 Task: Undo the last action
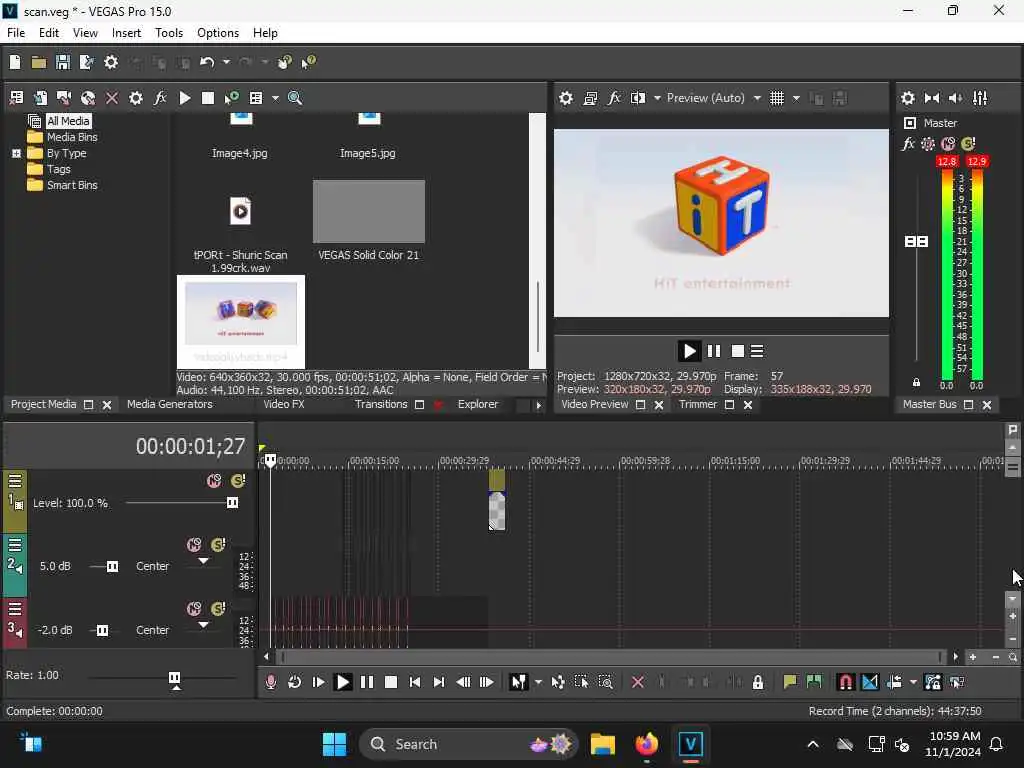pyautogui.click(x=207, y=62)
